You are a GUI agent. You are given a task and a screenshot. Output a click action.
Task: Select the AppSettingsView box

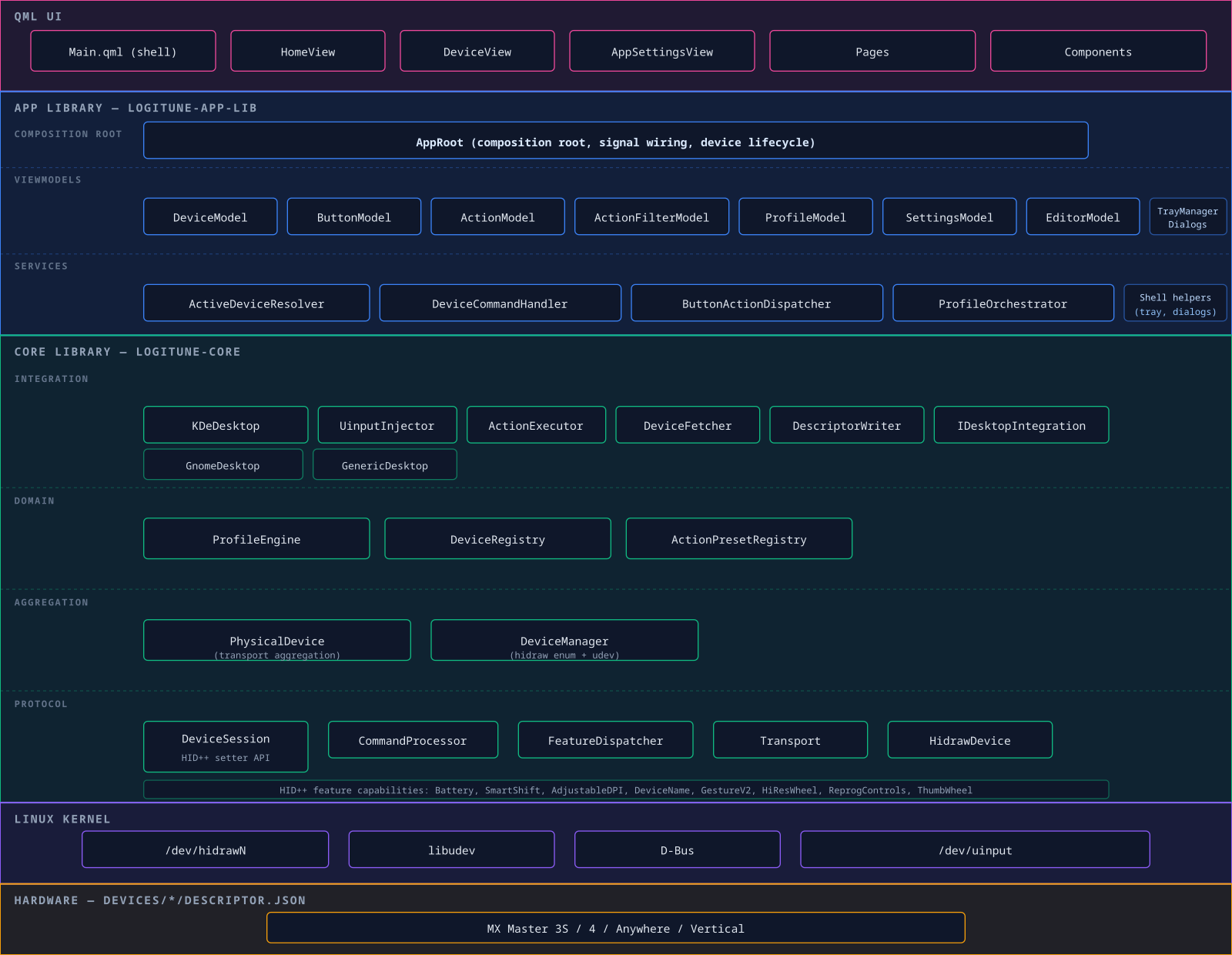662,52
